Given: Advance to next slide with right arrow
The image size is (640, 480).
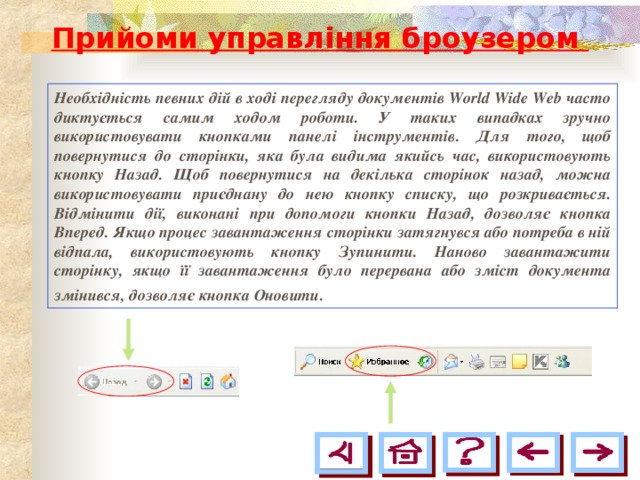Looking at the screenshot, I should (x=599, y=453).
